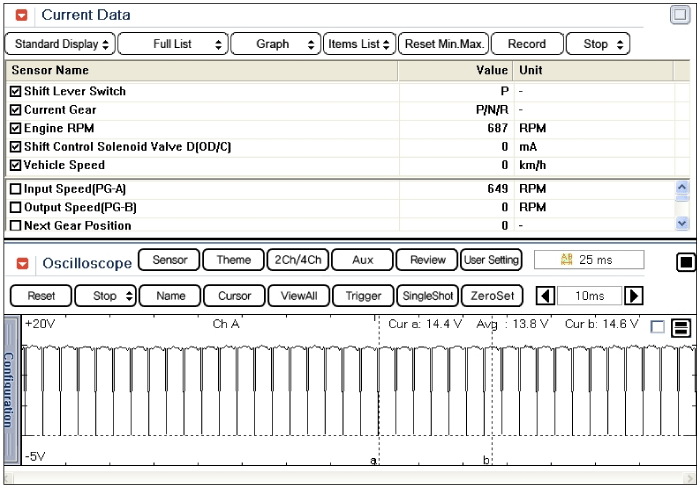The height and width of the screenshot is (487, 700).
Task: Click the list layout icon on scope graph
Action: point(681,327)
